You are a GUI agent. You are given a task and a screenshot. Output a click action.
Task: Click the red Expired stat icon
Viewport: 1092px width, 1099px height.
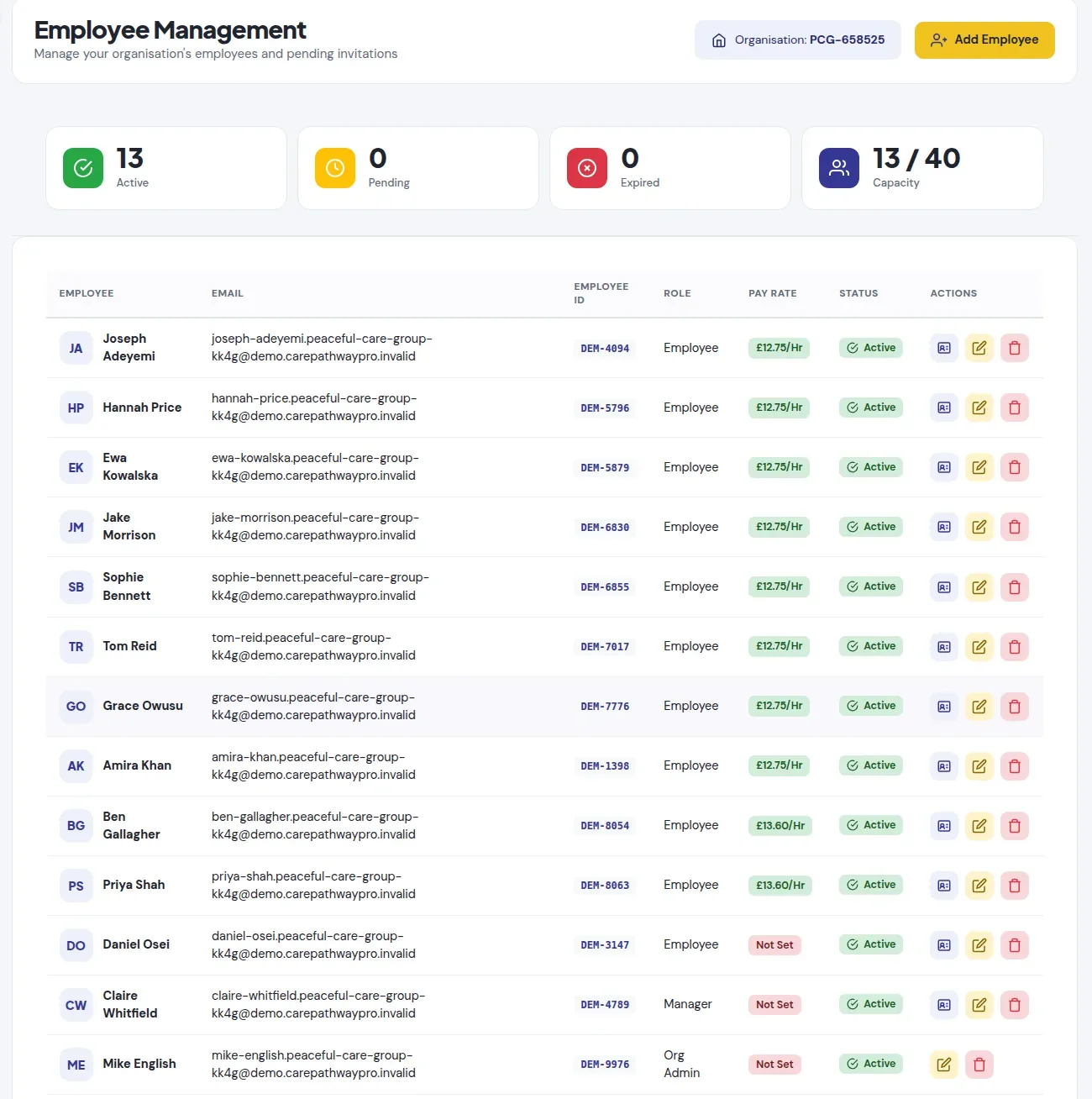pos(587,168)
